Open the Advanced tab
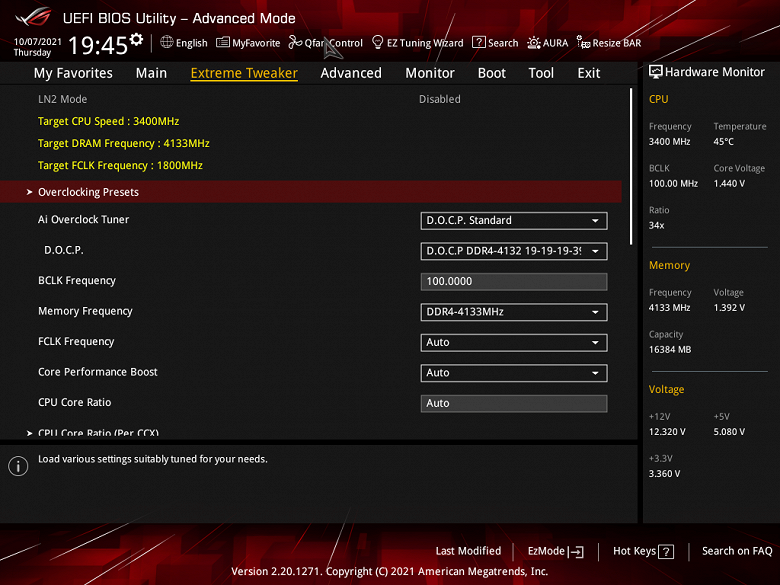The width and height of the screenshot is (780, 585). pos(351,73)
